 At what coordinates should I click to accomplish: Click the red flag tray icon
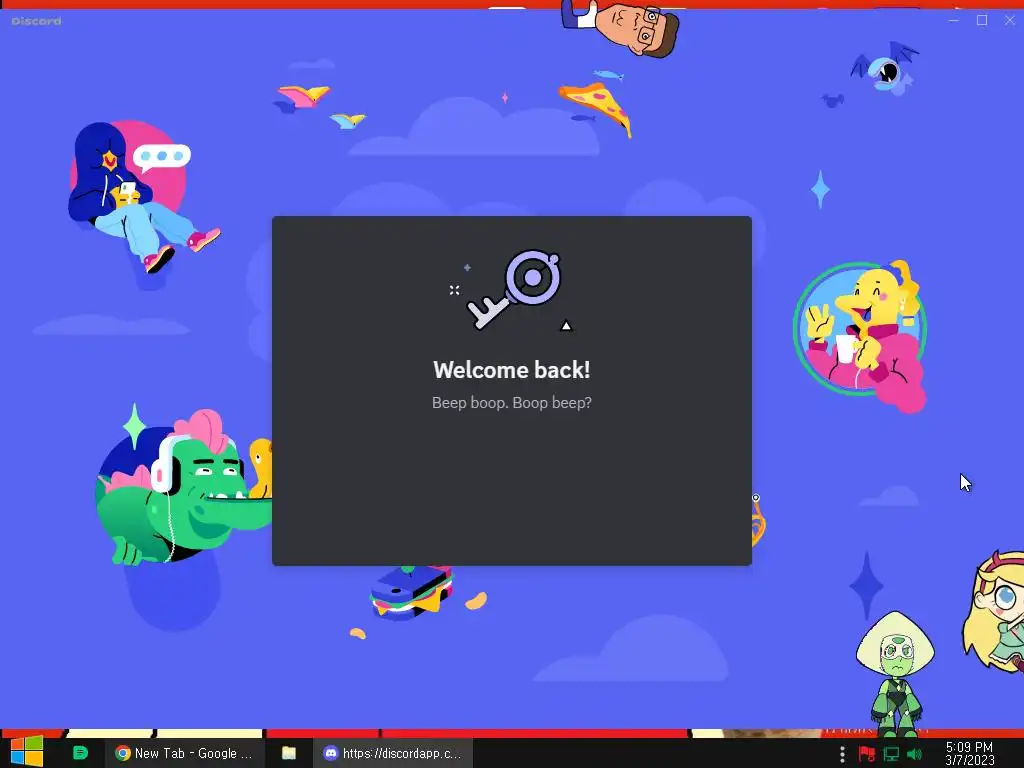[867, 754]
